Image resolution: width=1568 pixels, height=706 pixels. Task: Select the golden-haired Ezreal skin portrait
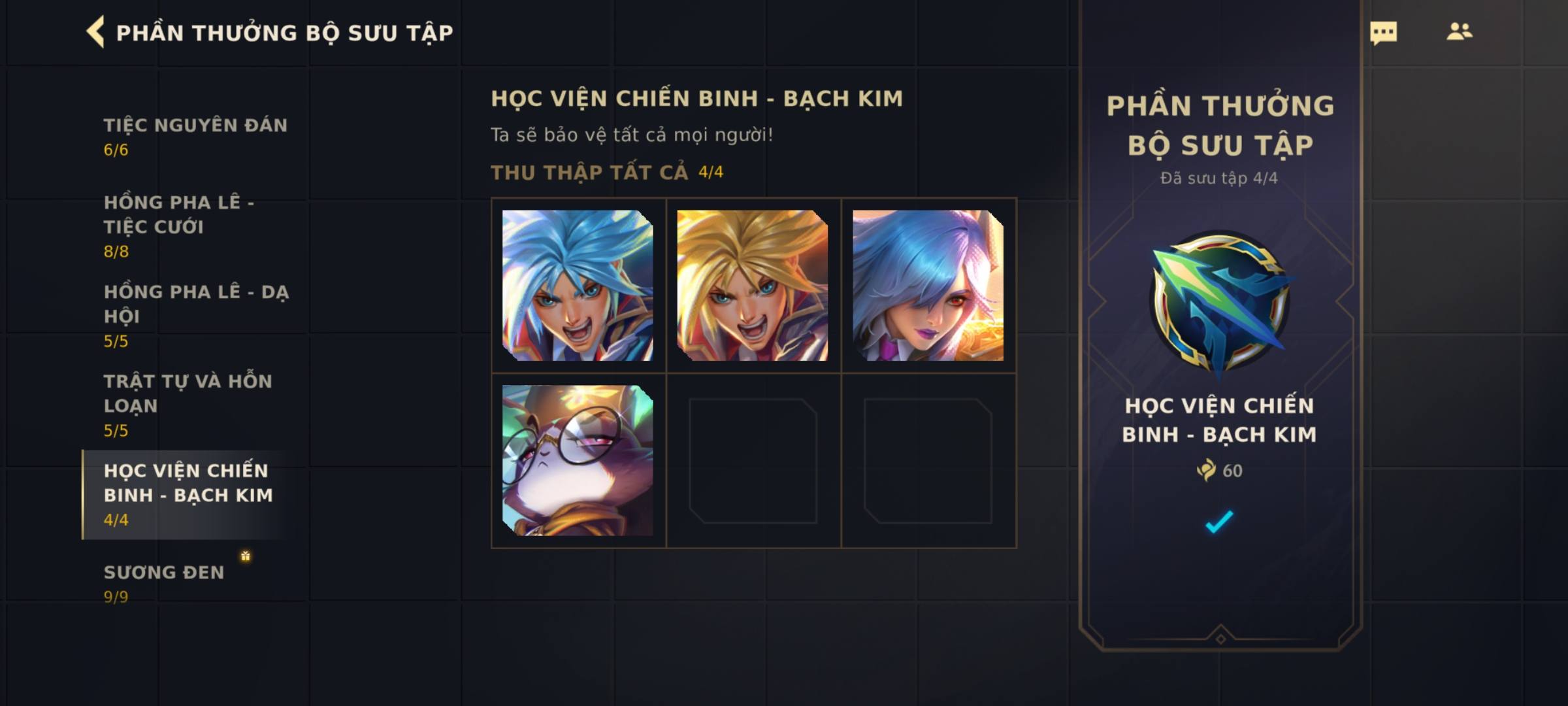point(753,285)
